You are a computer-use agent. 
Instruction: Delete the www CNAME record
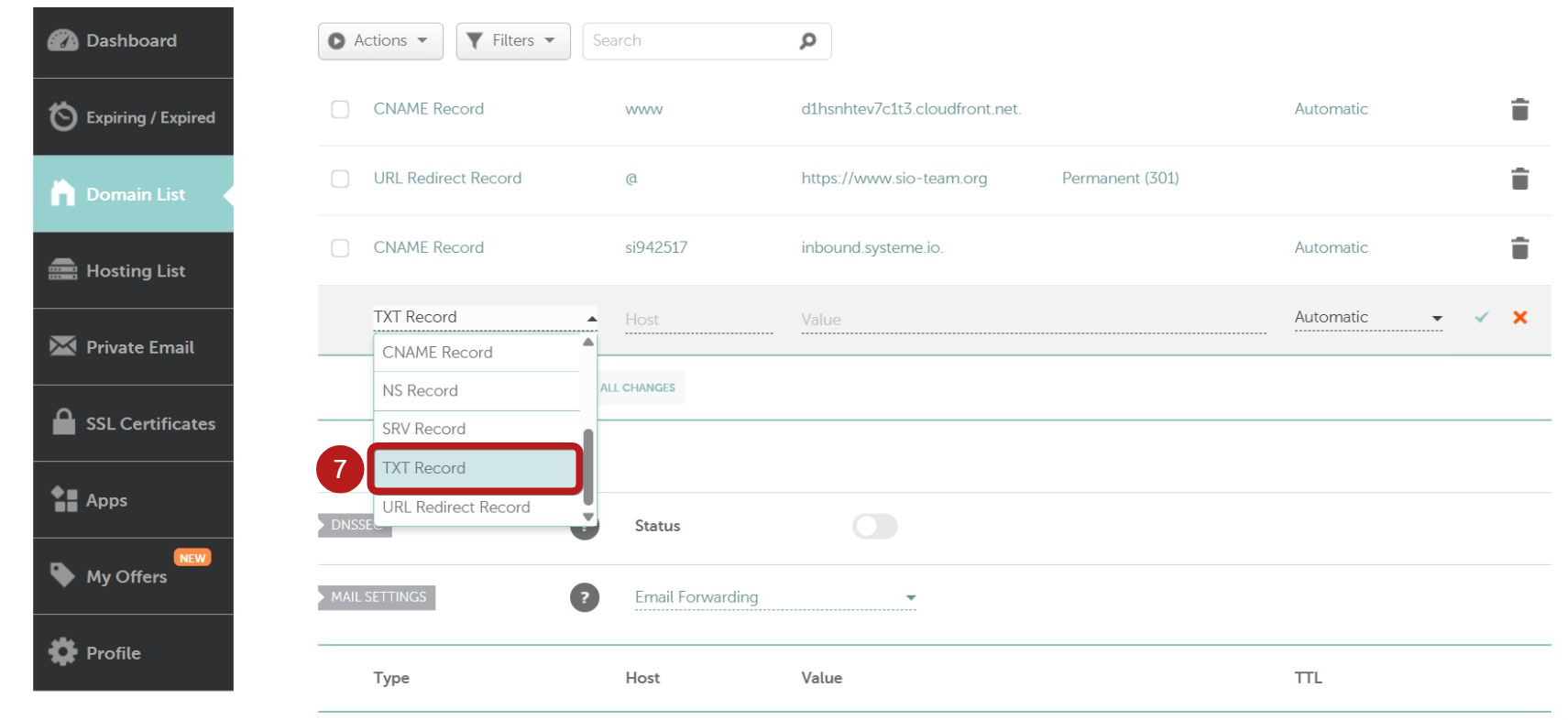[x=1519, y=109]
